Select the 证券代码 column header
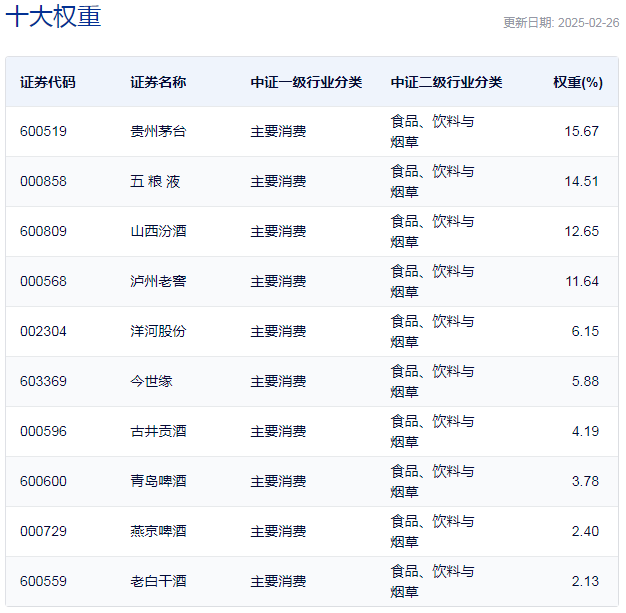The height and width of the screenshot is (613, 626). pyautogui.click(x=47, y=82)
